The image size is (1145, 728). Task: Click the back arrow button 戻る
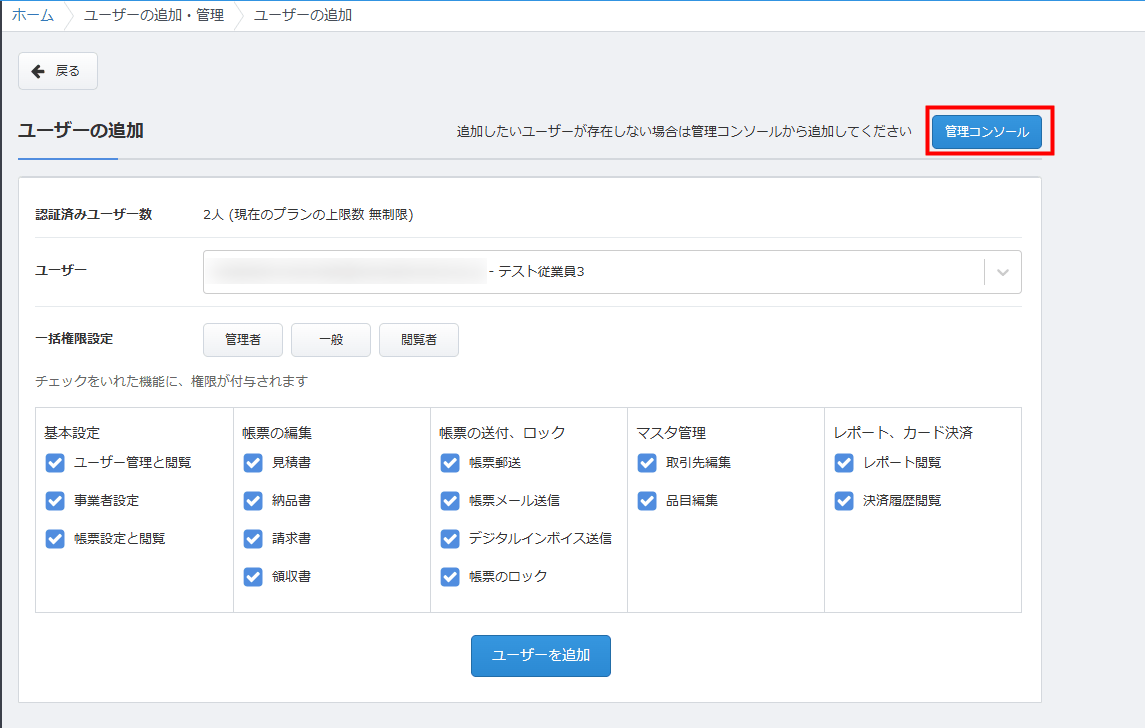click(x=58, y=71)
